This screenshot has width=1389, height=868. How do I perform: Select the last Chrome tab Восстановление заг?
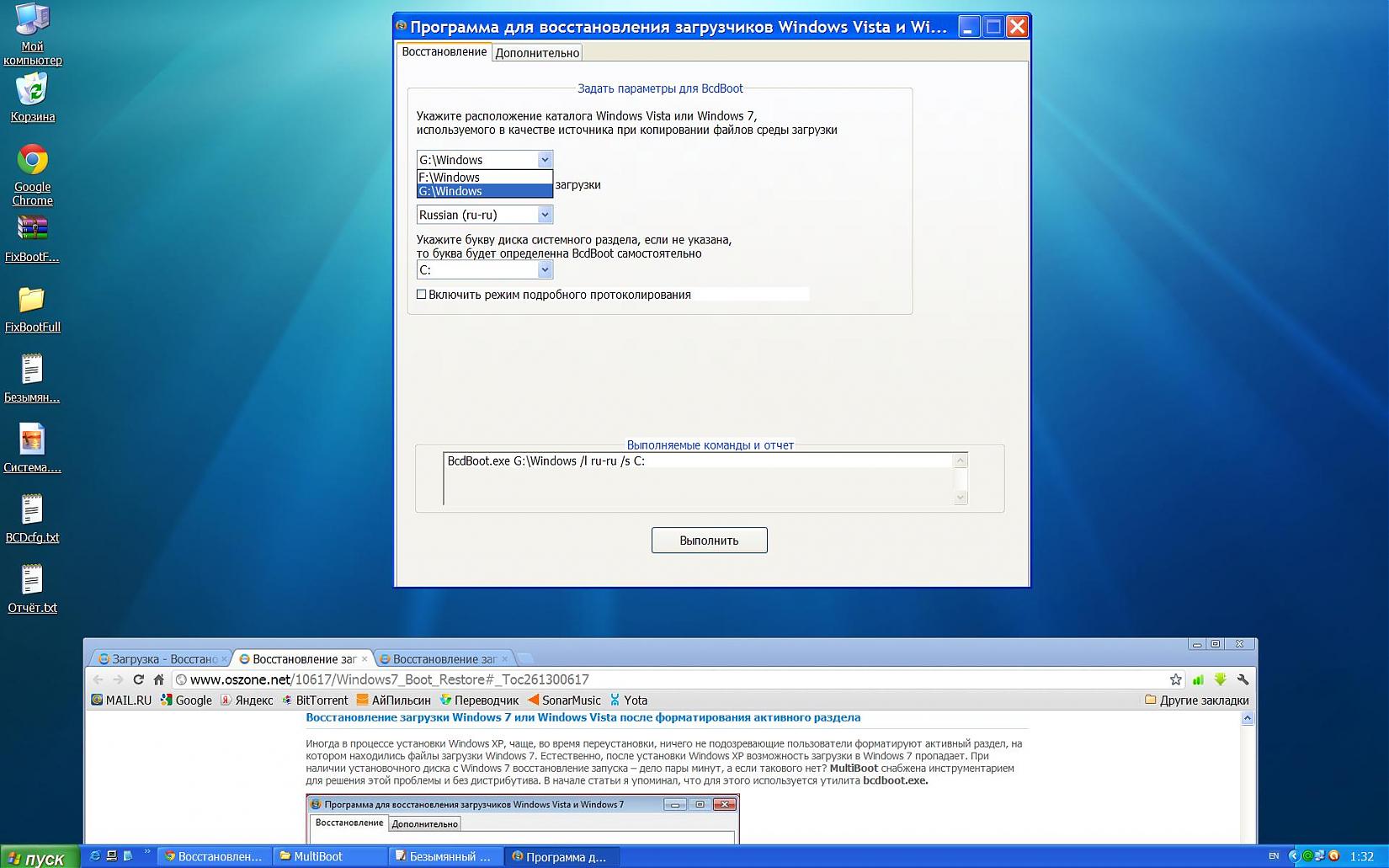(x=444, y=659)
